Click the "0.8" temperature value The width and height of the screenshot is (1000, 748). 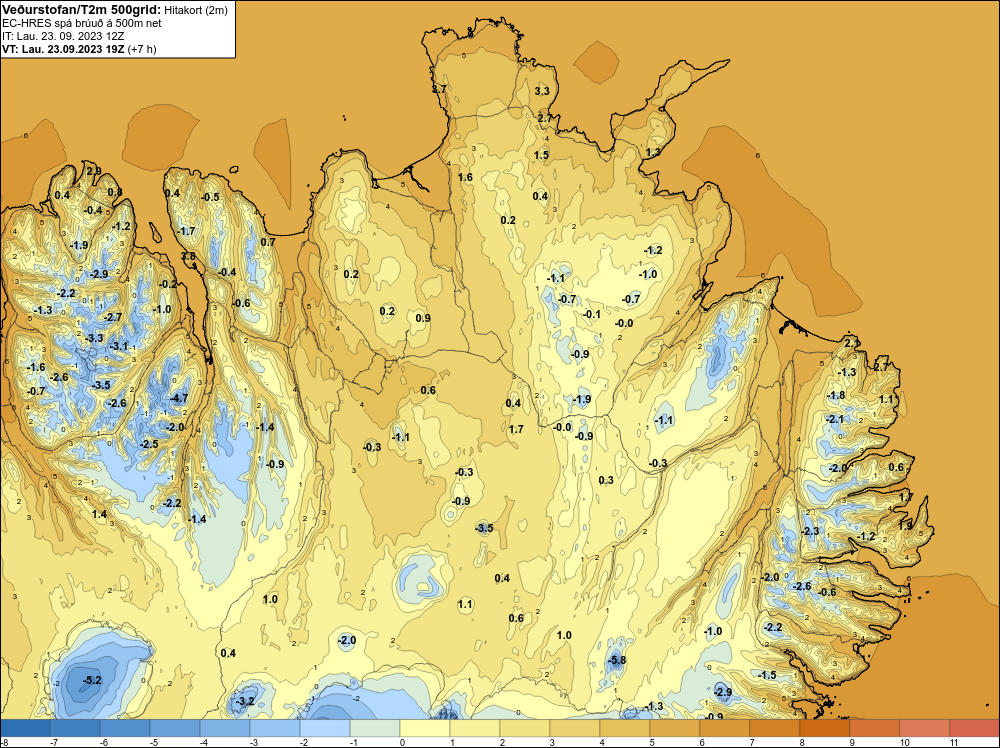click(x=115, y=192)
